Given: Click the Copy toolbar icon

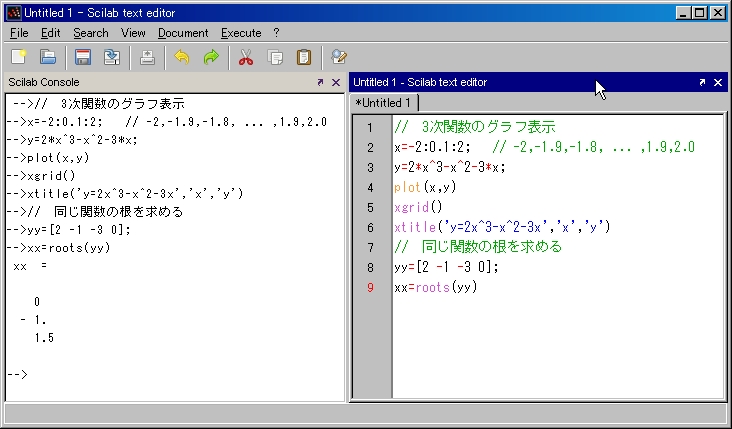Looking at the screenshot, I should 275,57.
